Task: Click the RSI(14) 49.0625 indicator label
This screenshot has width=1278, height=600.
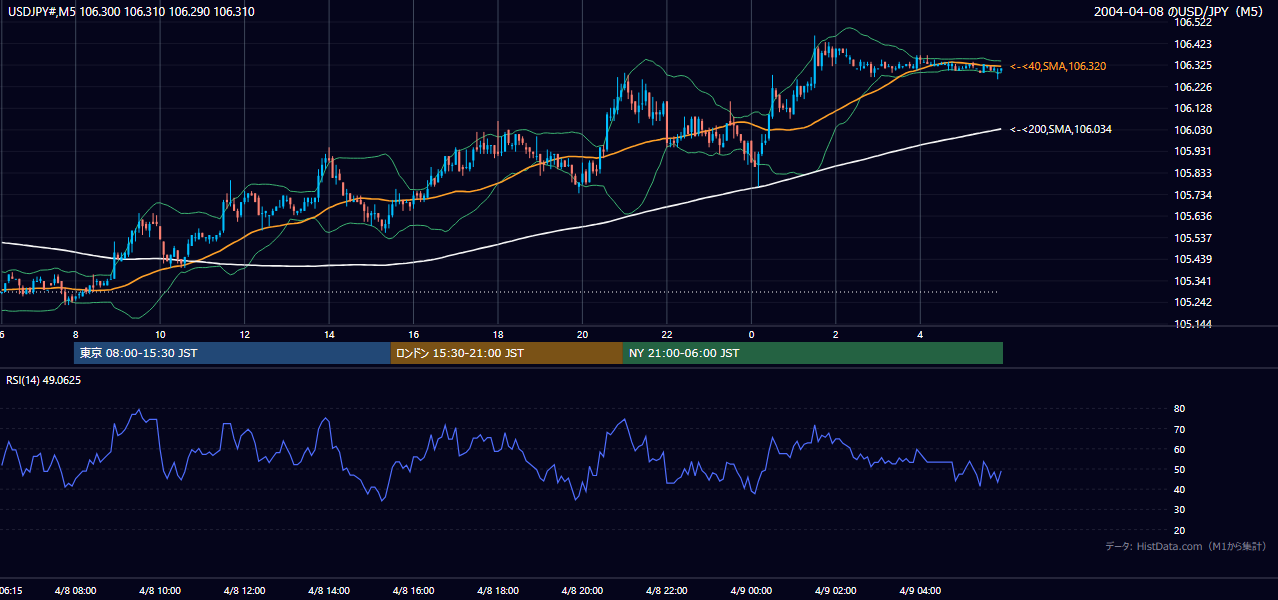Action: point(43,380)
